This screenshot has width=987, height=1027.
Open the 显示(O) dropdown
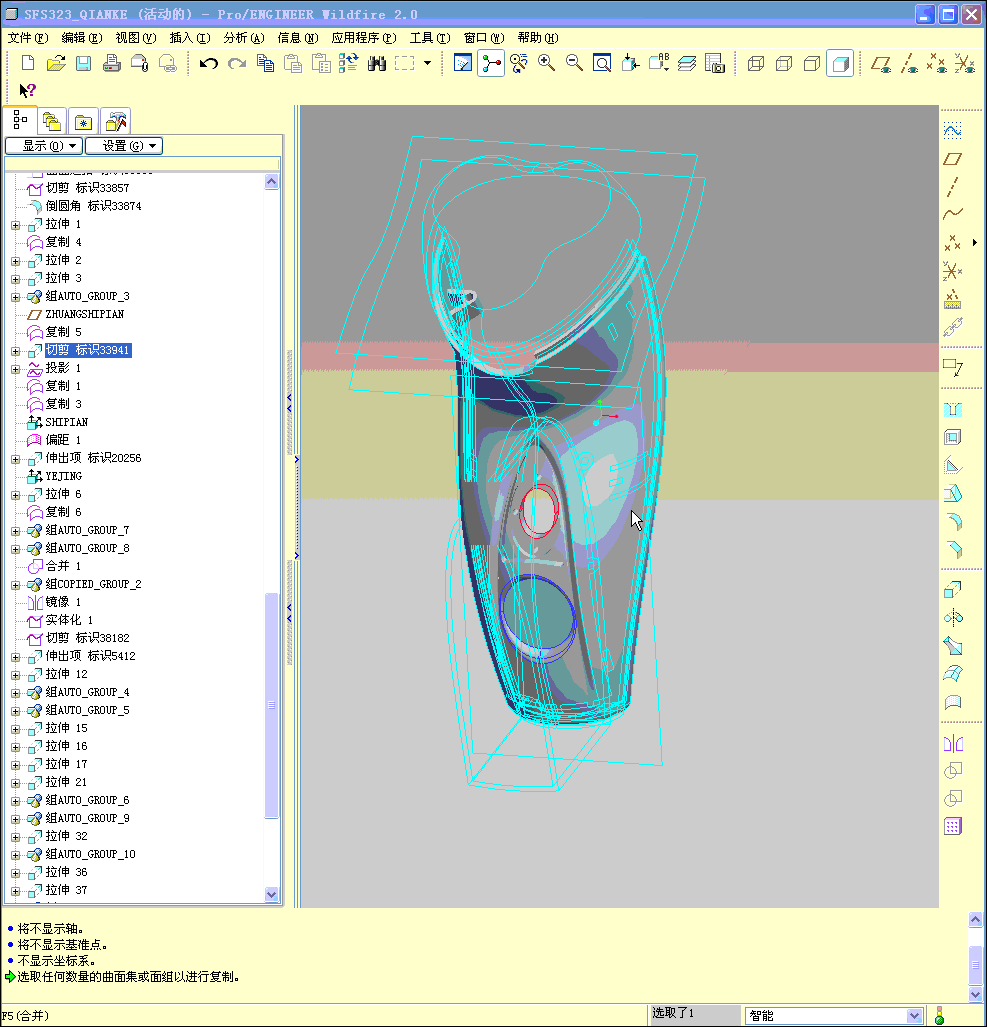tap(44, 145)
